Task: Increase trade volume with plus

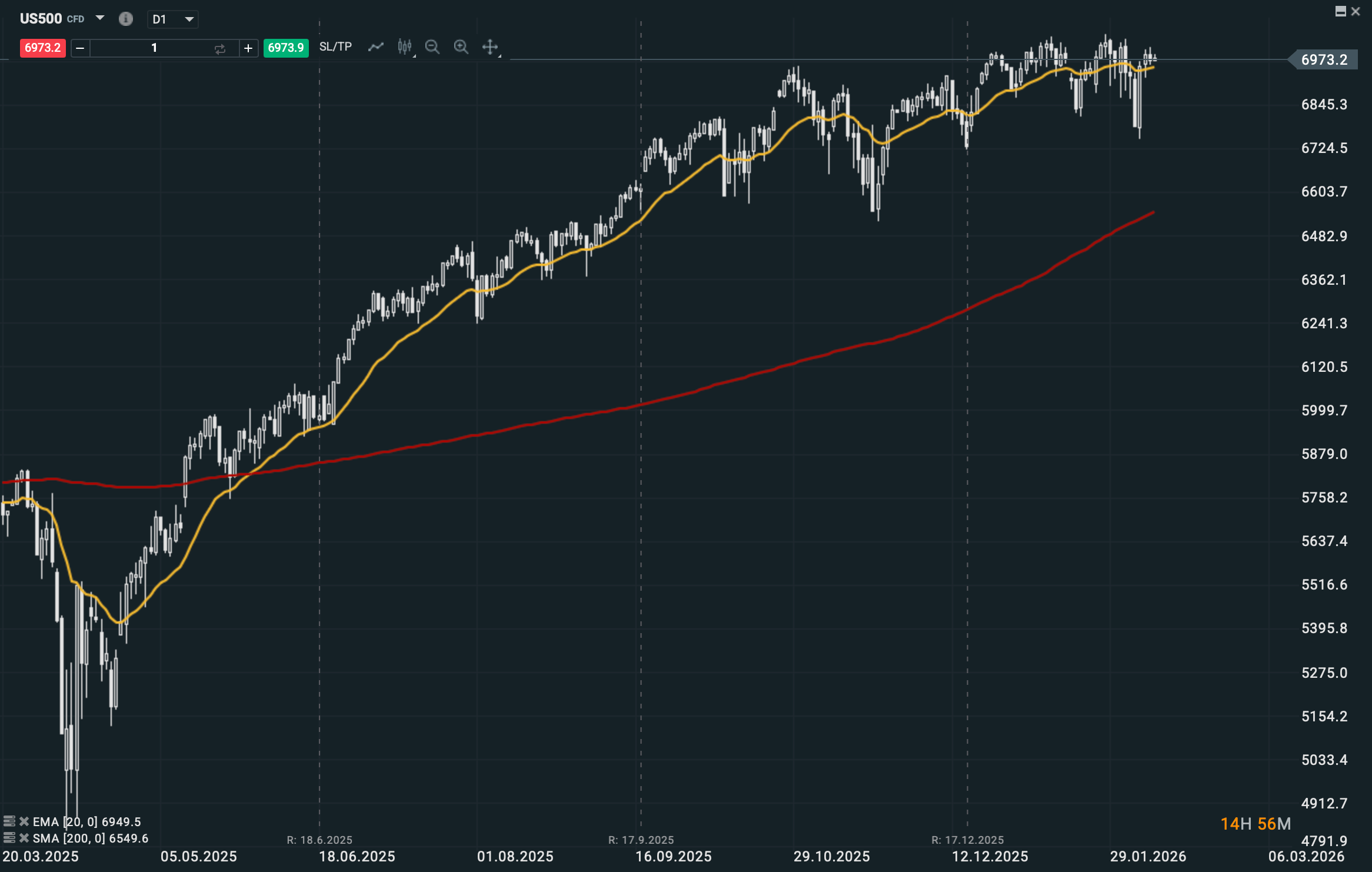Action: (x=248, y=48)
